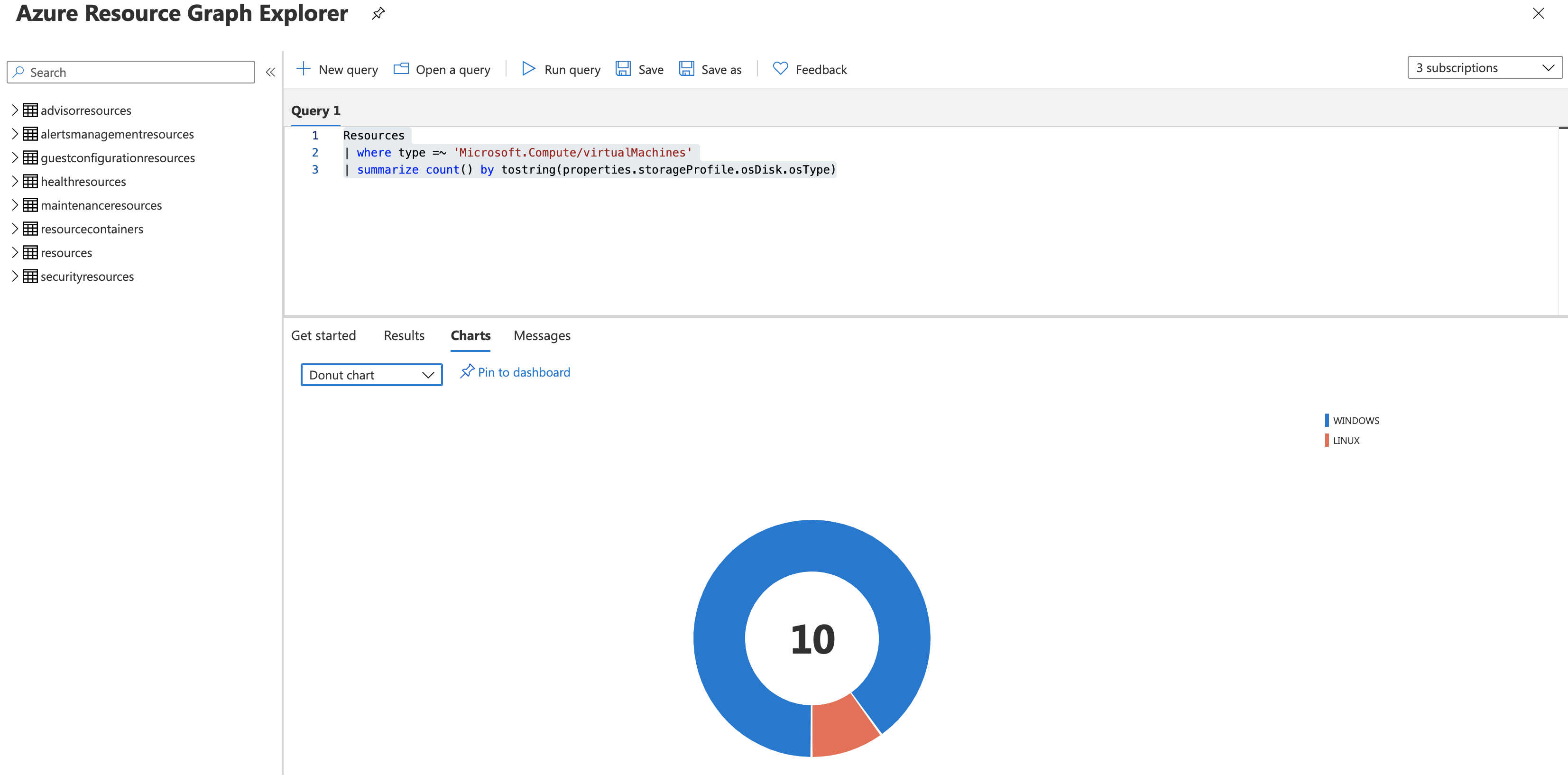
Task: Click into the table Search field
Action: (131, 72)
